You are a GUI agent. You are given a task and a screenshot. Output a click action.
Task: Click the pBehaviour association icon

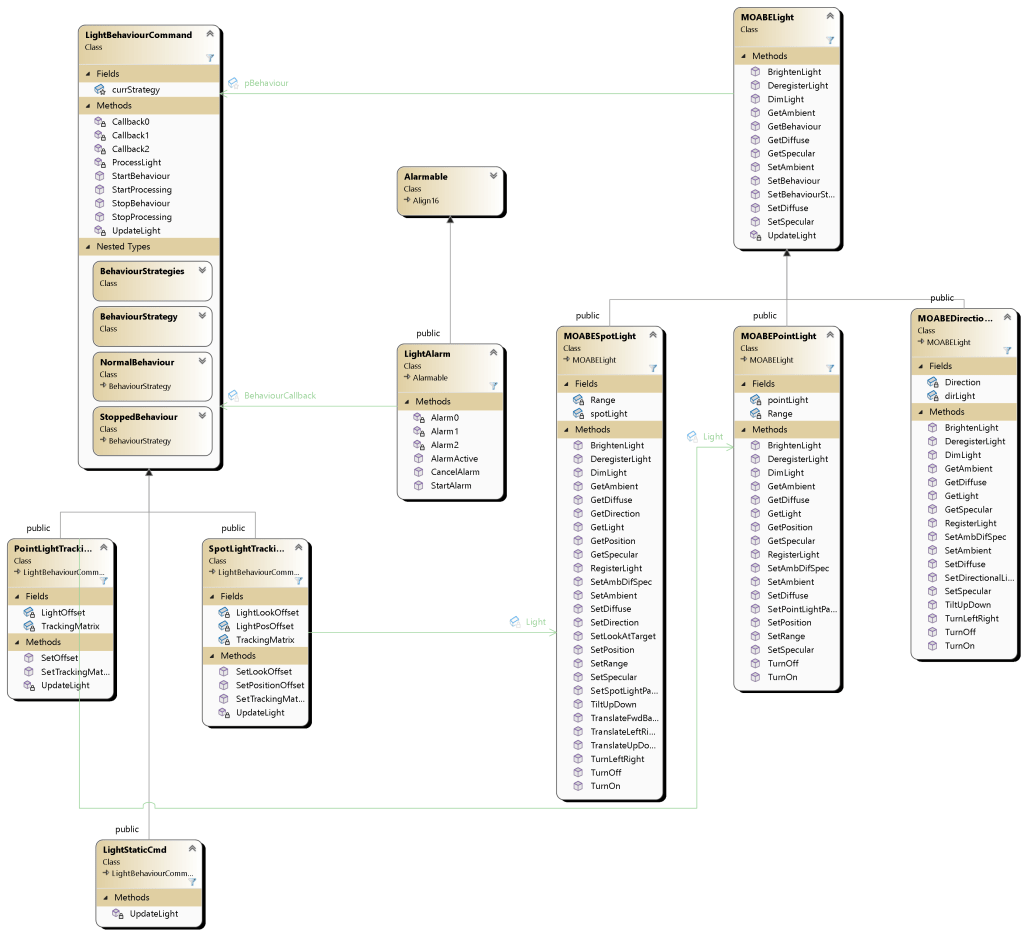coord(233,83)
